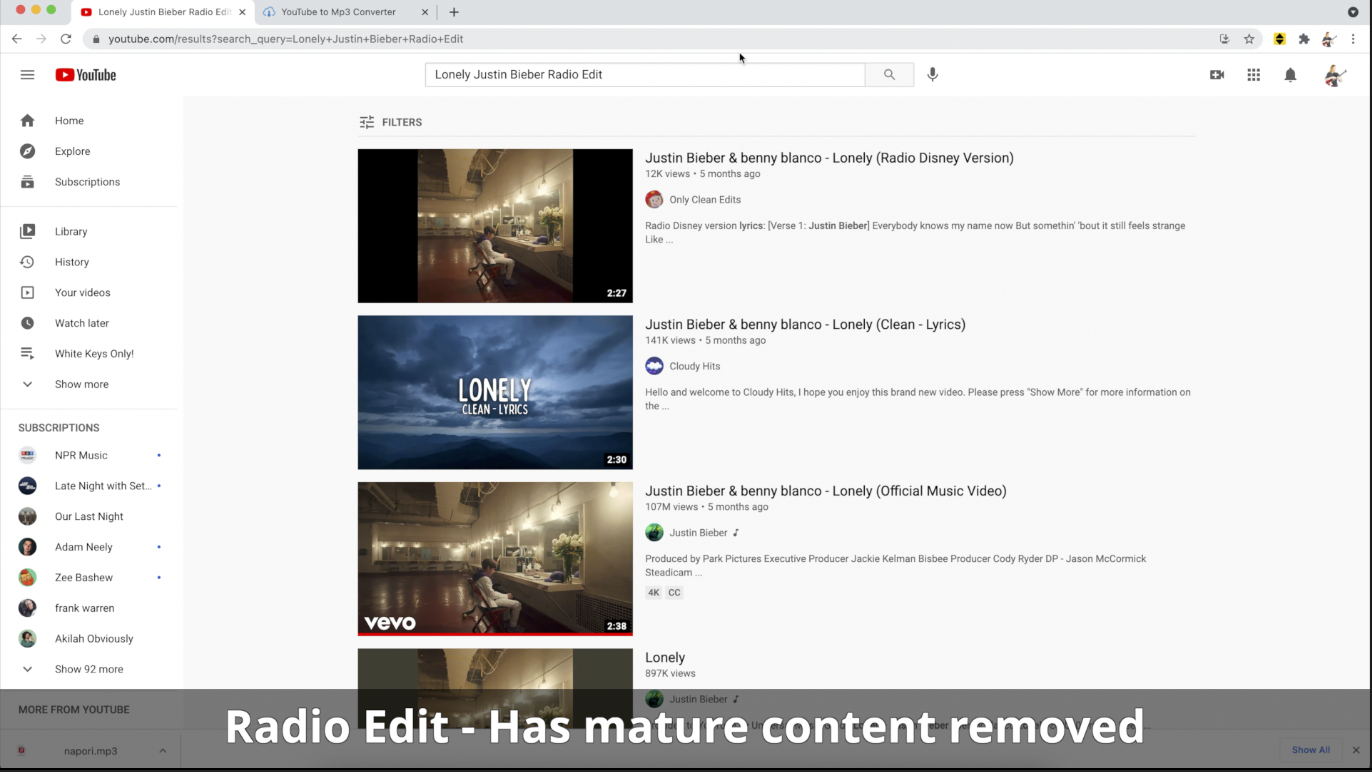
Task: Open your account avatar menu
Action: click(x=1335, y=74)
